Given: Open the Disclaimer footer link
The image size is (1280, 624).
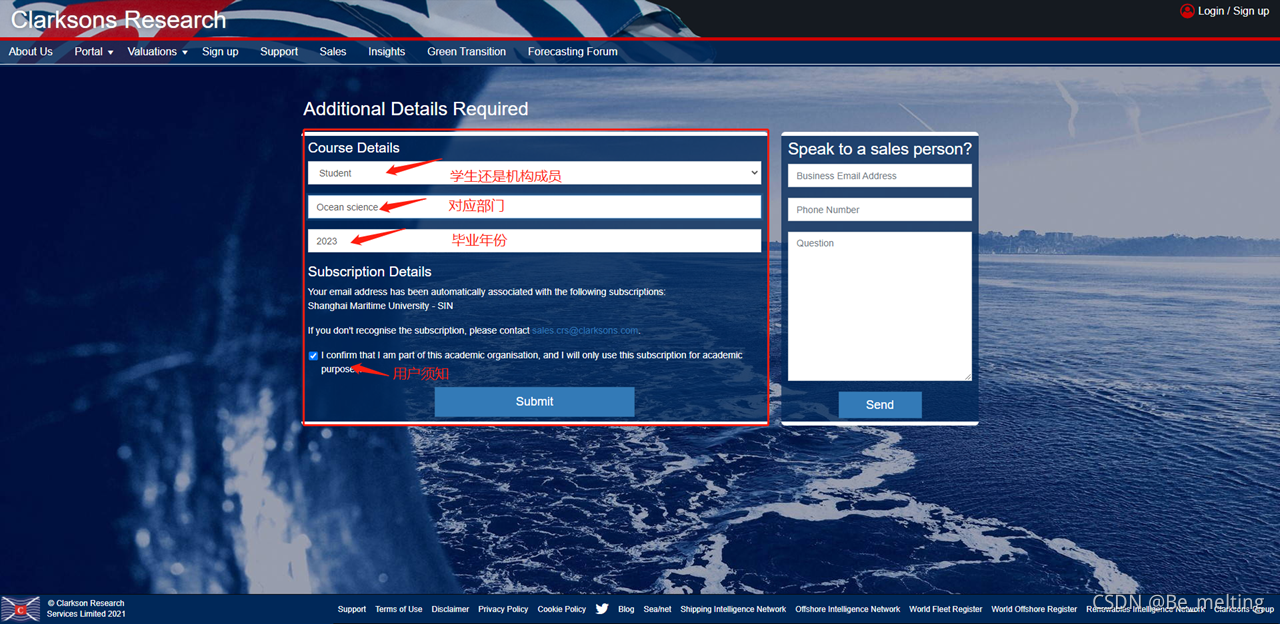Looking at the screenshot, I should (451, 609).
